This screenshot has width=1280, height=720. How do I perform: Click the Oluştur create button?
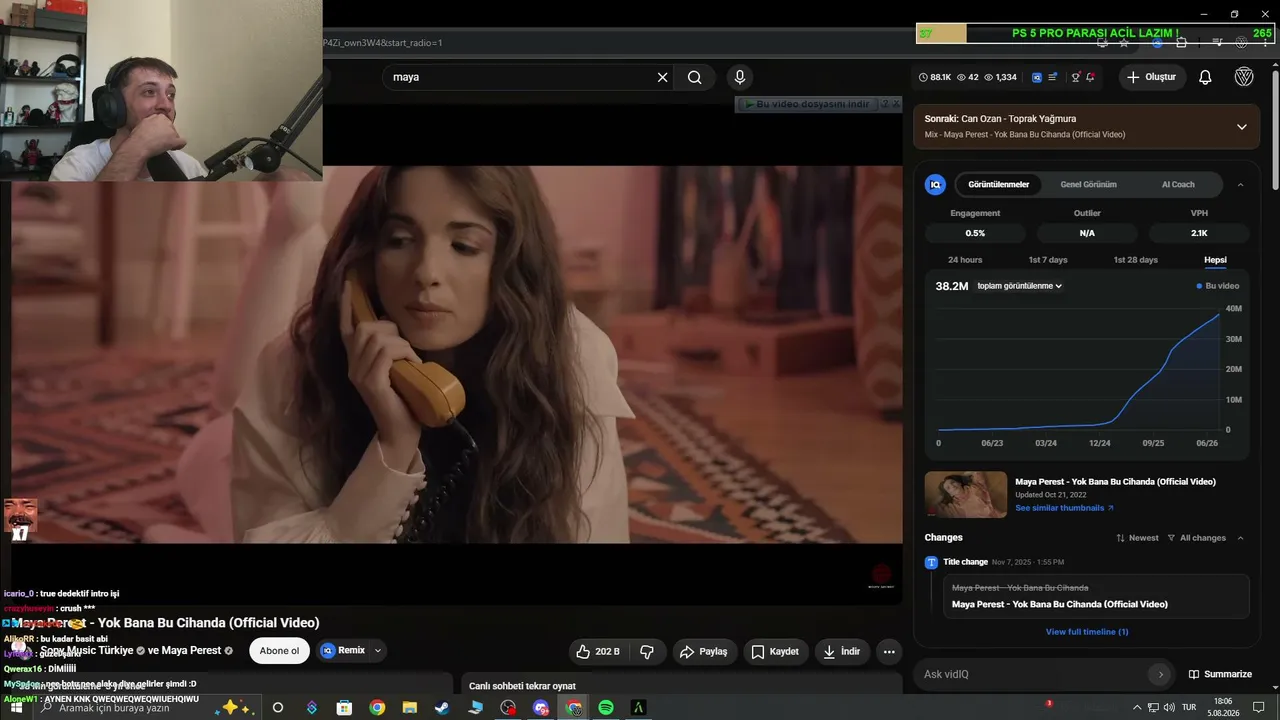[1151, 77]
